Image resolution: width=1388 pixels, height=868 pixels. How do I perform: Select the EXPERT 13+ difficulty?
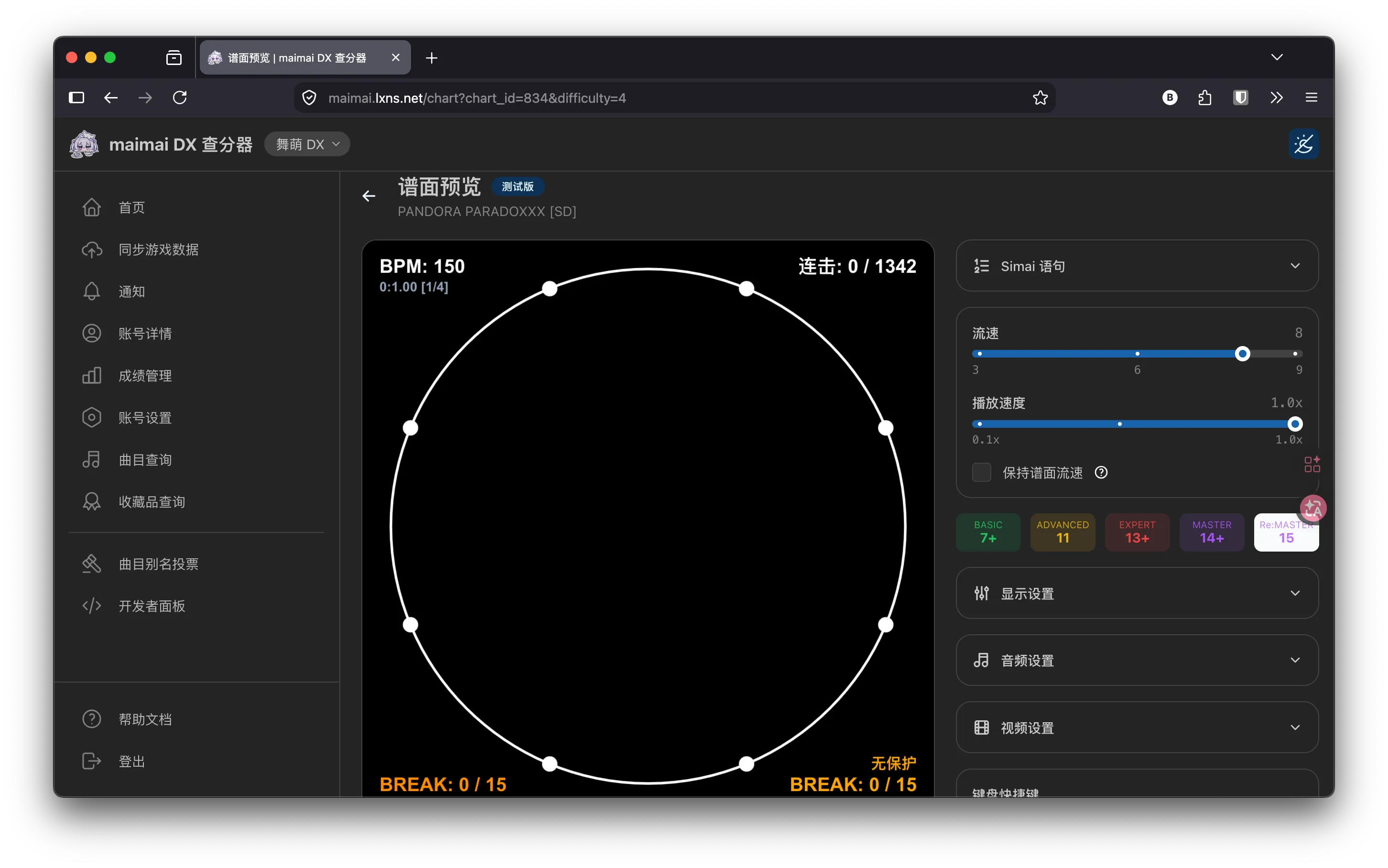(x=1137, y=532)
